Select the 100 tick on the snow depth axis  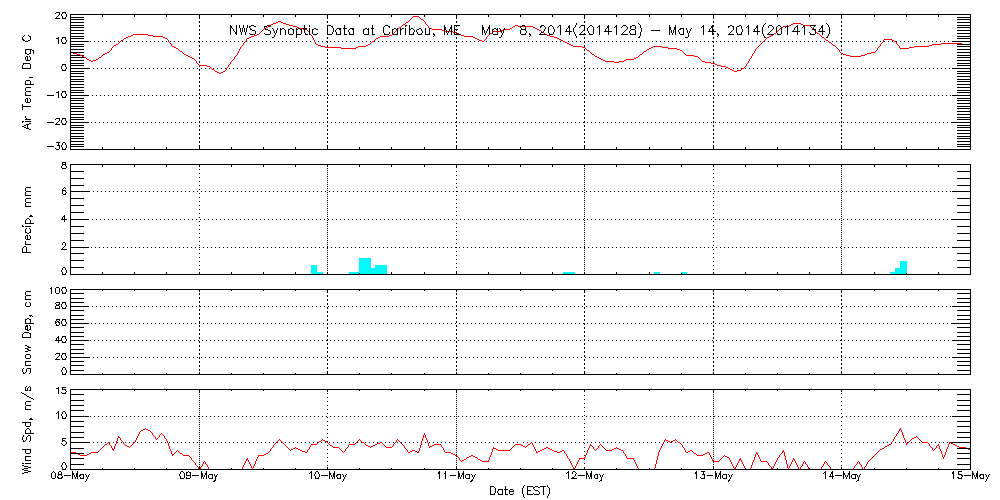[56, 291]
